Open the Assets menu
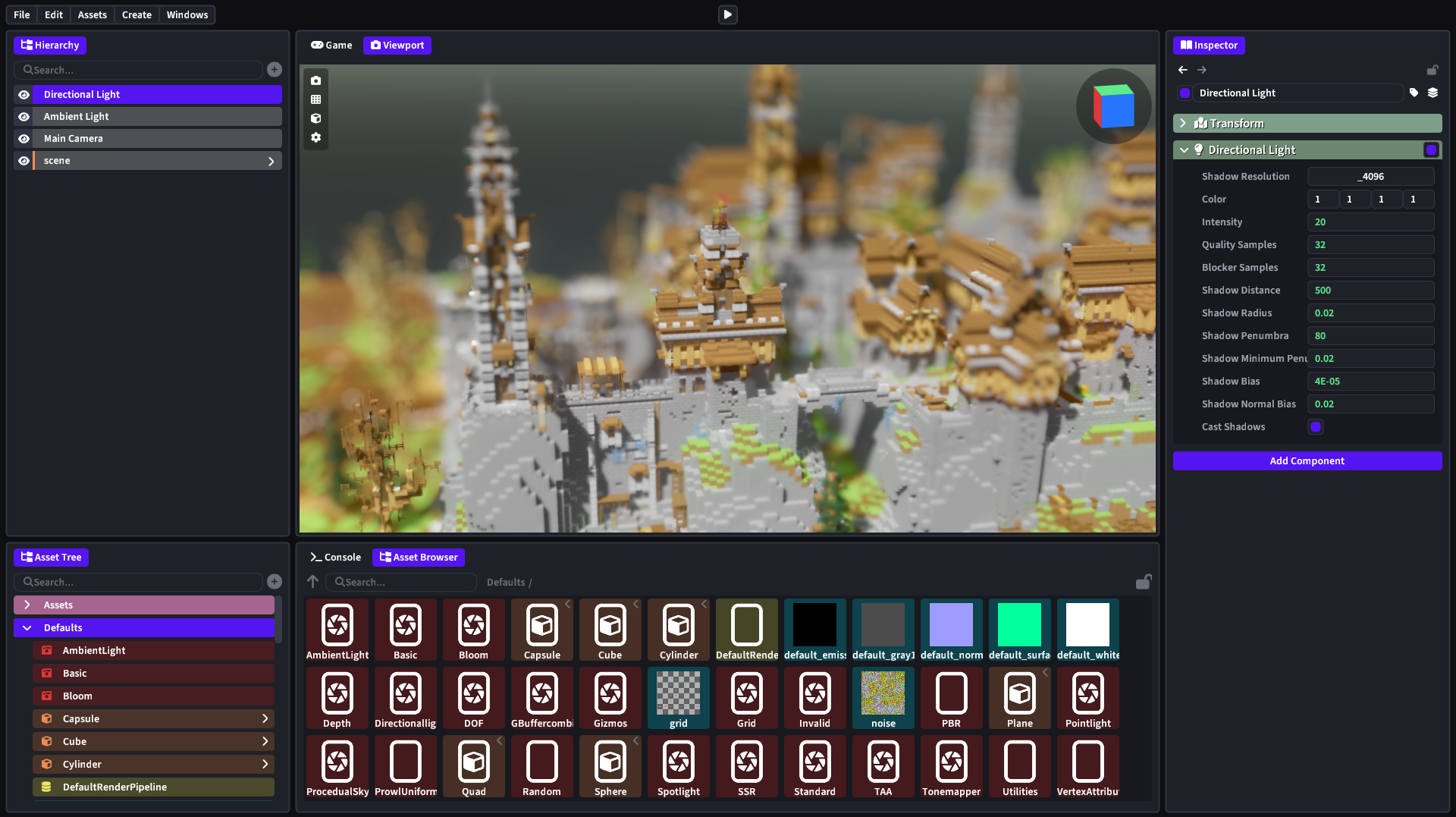 [92, 14]
